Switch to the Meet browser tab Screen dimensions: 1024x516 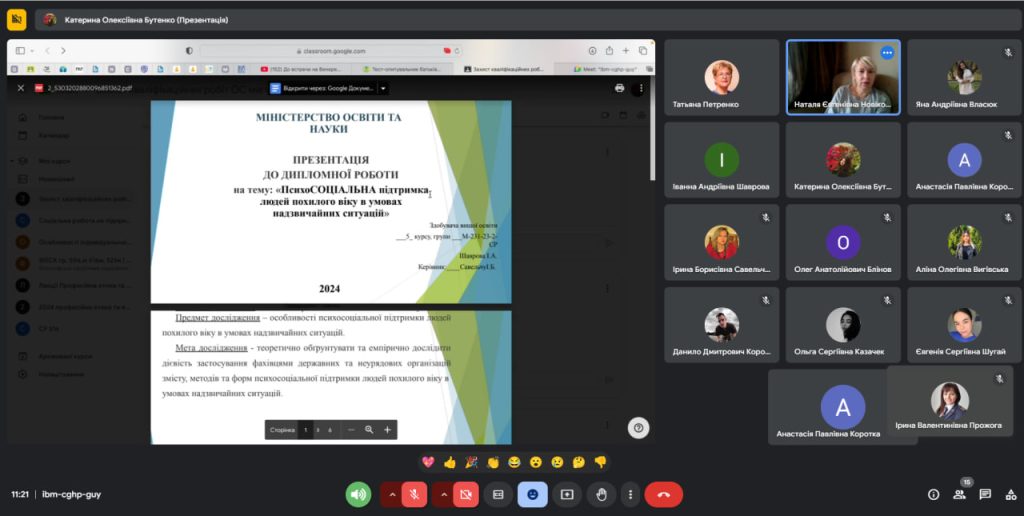click(608, 69)
